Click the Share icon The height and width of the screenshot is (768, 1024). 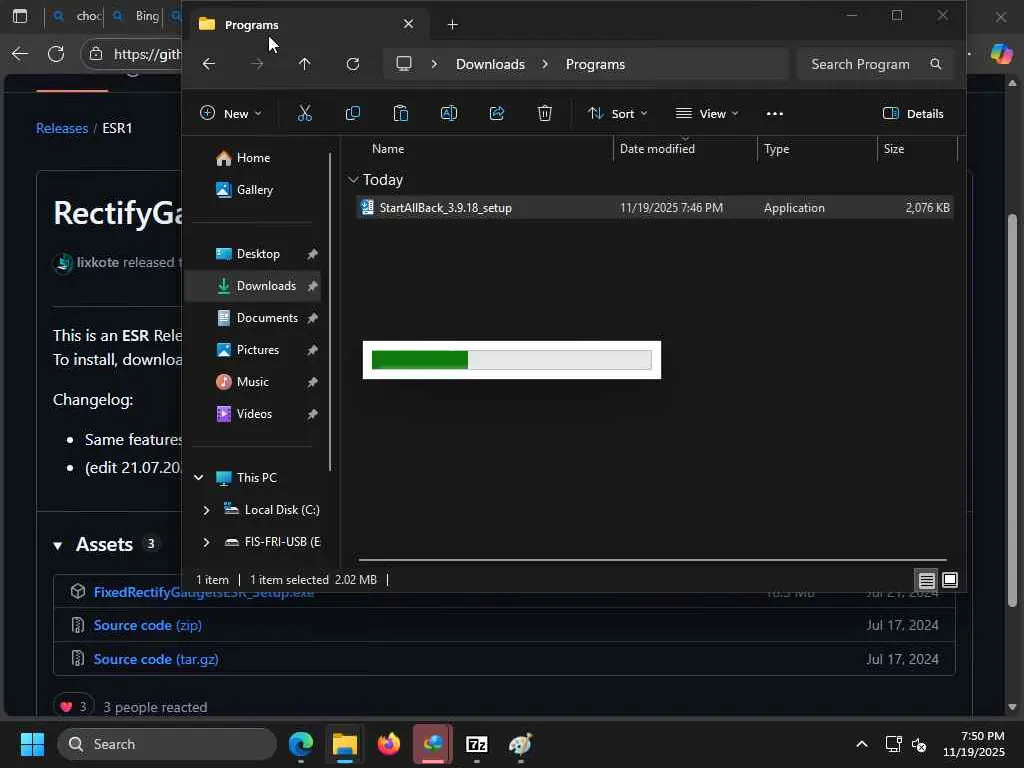pos(497,114)
